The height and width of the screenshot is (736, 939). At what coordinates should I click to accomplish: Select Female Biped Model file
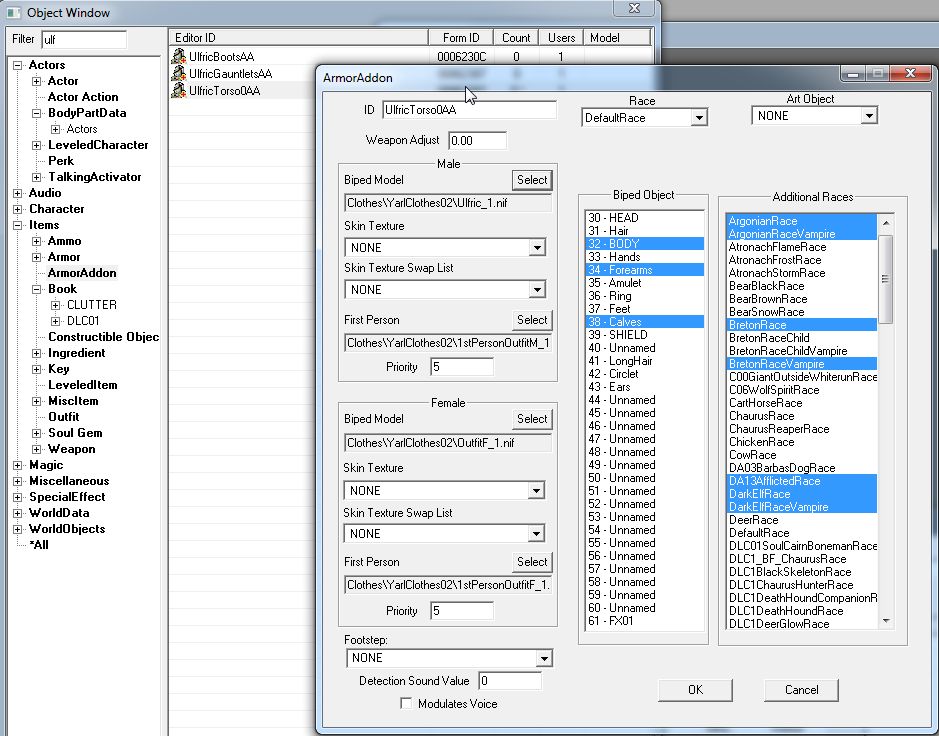tap(532, 419)
